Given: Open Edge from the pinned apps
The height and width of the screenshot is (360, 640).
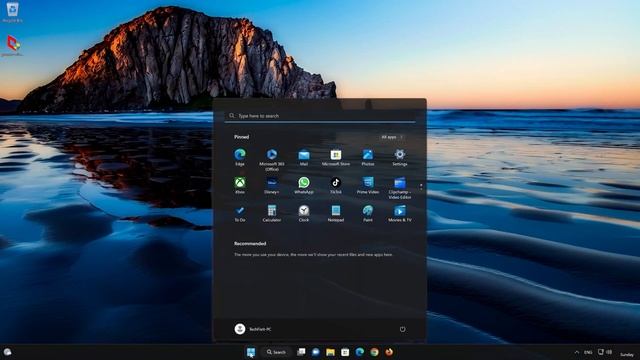Looking at the screenshot, I should pos(240,157).
